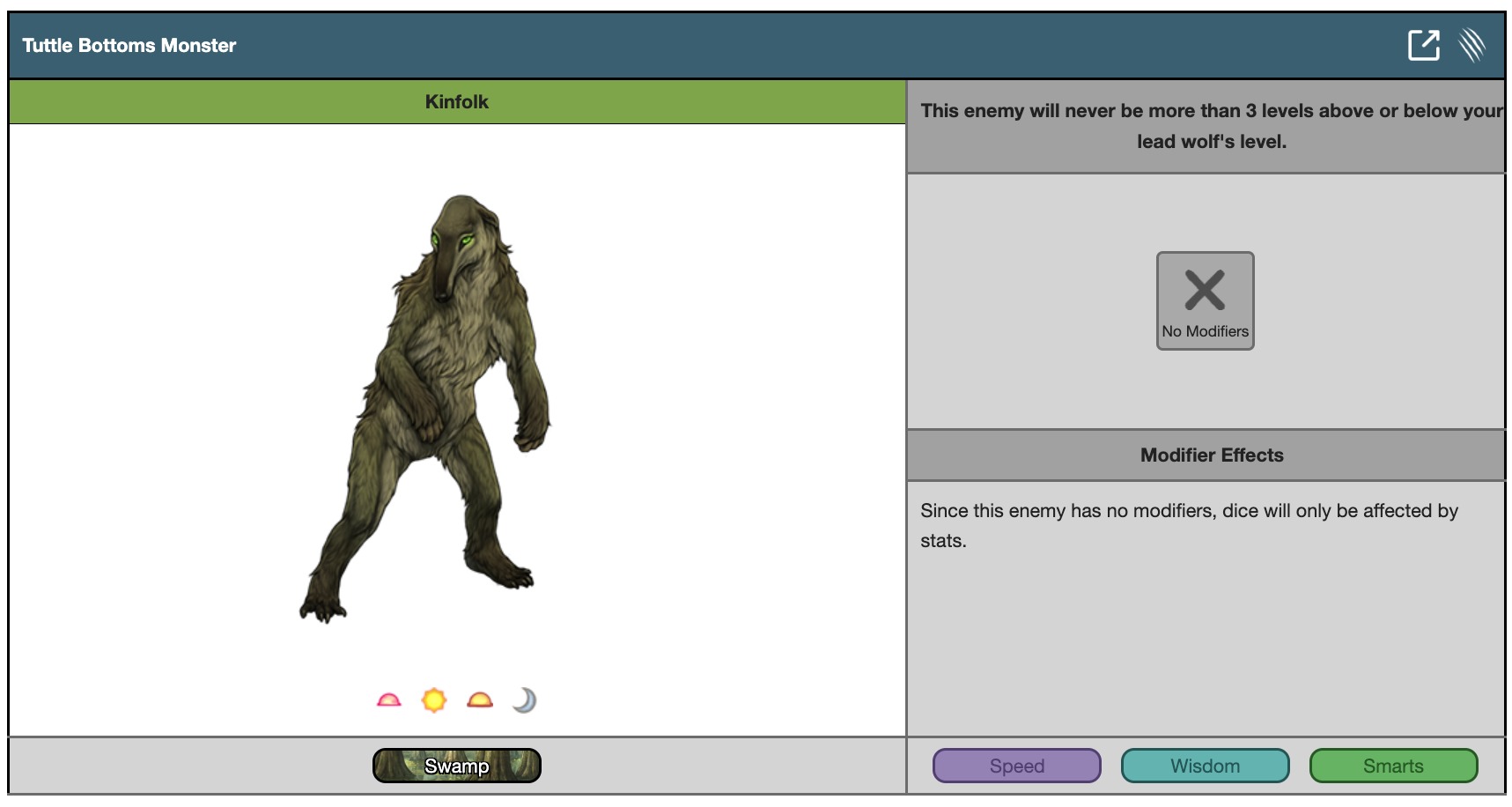This screenshot has width=1512, height=807.
Task: Select the pink dawn time icon
Action: (x=388, y=700)
